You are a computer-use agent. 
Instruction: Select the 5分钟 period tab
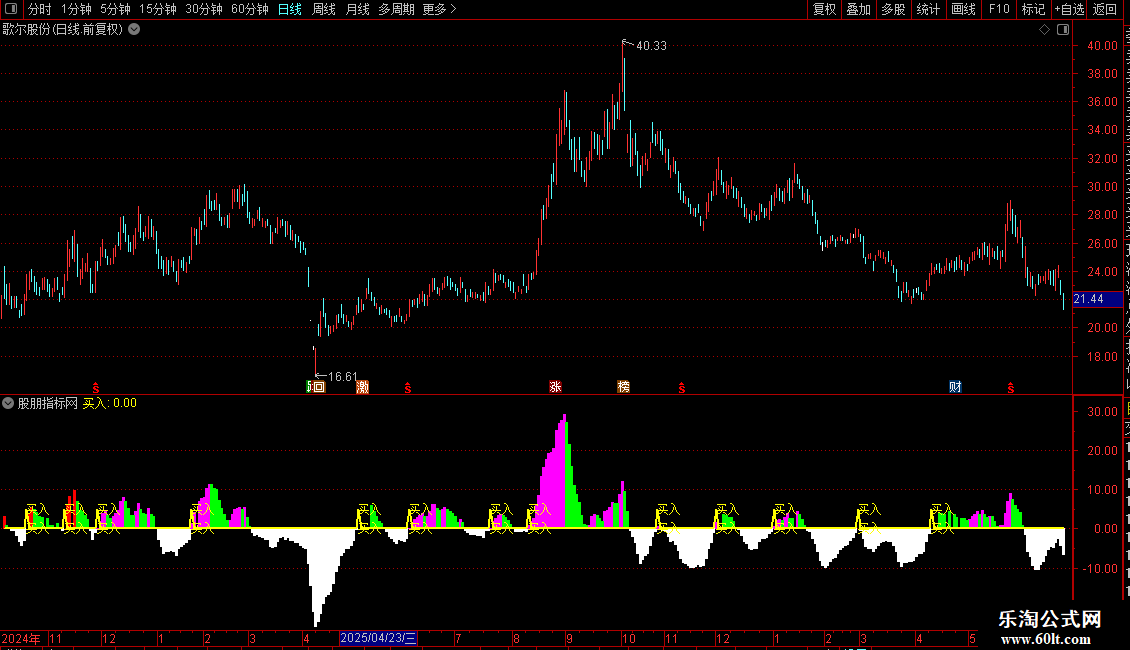pos(115,9)
